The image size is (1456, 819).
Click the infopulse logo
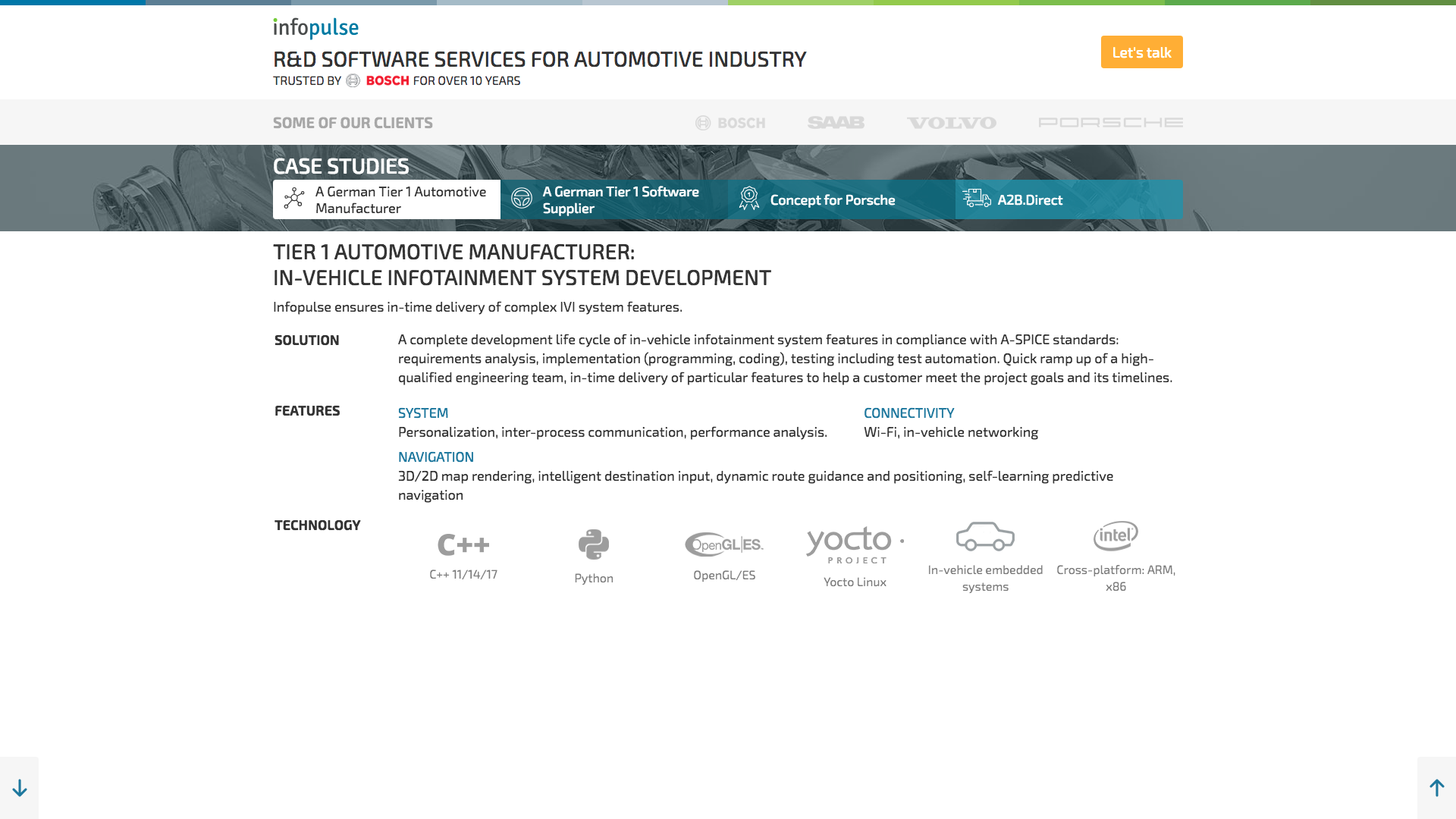point(315,28)
